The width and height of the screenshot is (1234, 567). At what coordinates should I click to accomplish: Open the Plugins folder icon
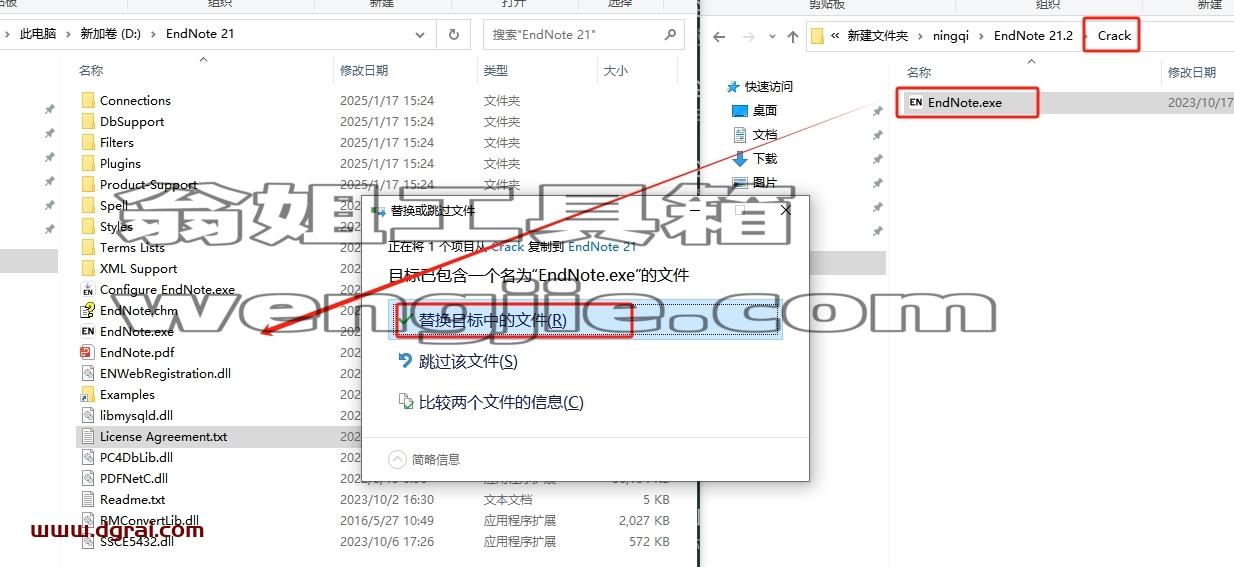click(x=88, y=163)
